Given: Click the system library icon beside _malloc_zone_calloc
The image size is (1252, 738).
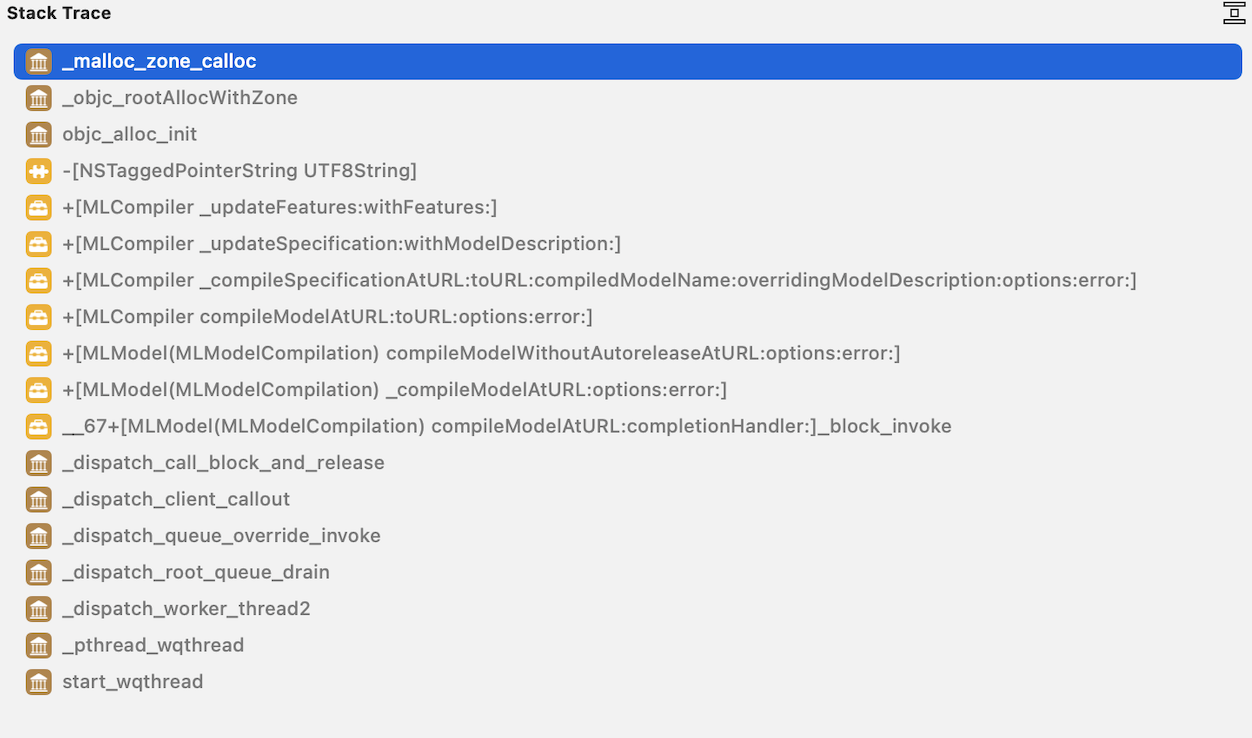Looking at the screenshot, I should coord(38,61).
